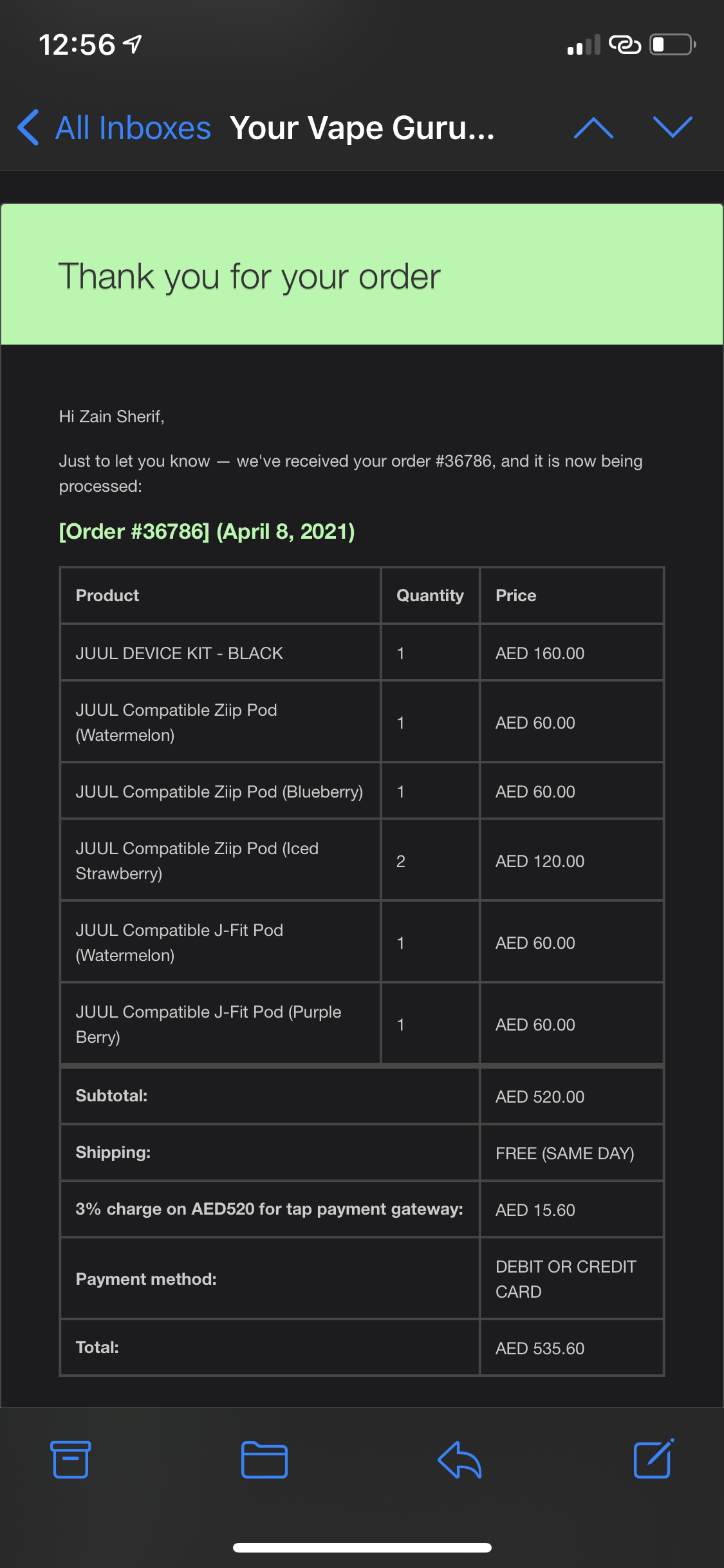Open the Order #36786 green link
Screen dimensions: 724x1568
(x=207, y=532)
